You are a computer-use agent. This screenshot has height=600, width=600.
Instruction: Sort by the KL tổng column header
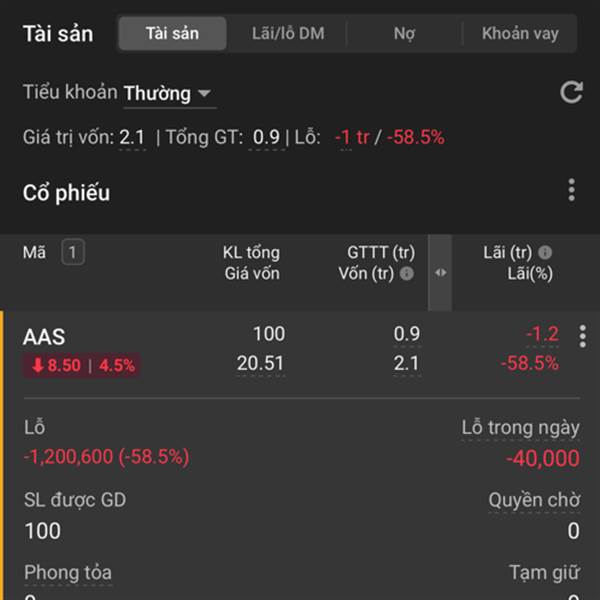250,253
